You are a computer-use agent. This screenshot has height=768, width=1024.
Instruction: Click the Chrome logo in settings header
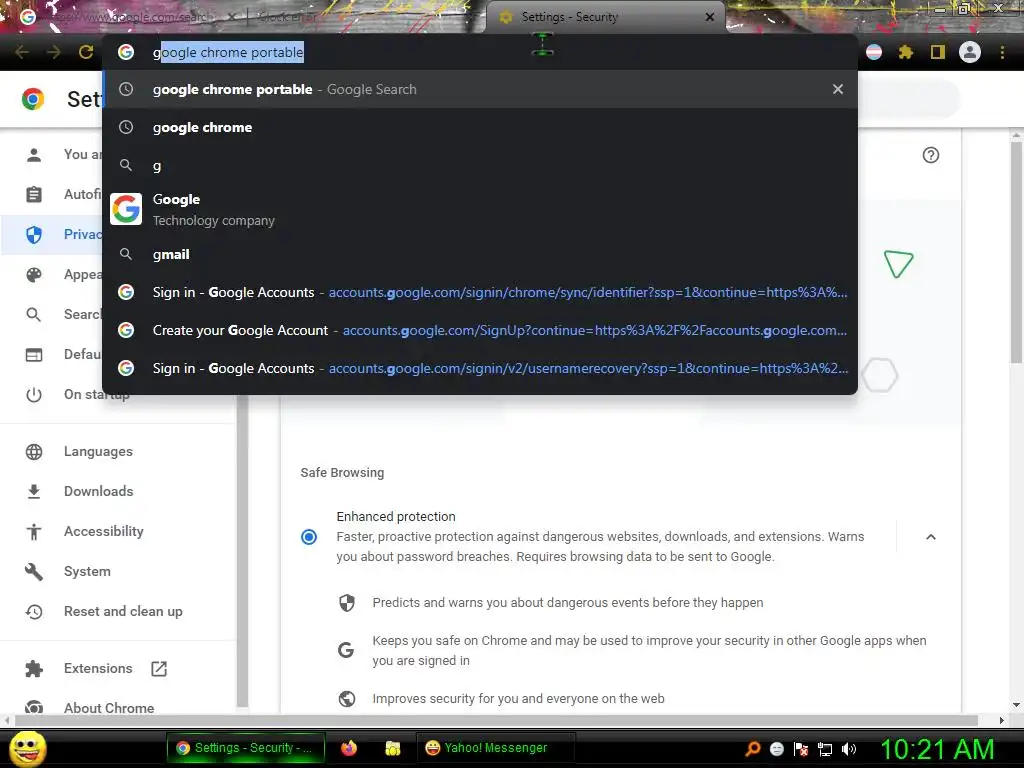click(33, 99)
